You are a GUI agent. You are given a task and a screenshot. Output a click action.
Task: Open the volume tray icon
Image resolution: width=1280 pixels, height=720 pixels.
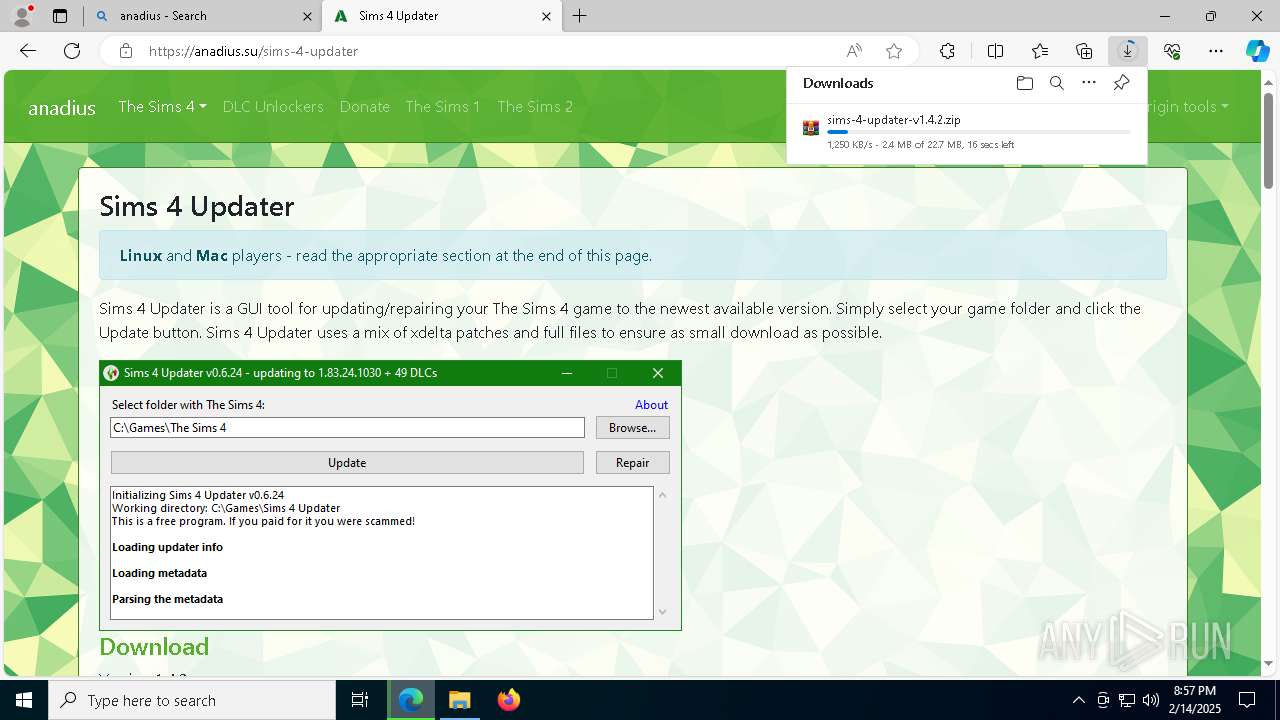pos(1150,700)
